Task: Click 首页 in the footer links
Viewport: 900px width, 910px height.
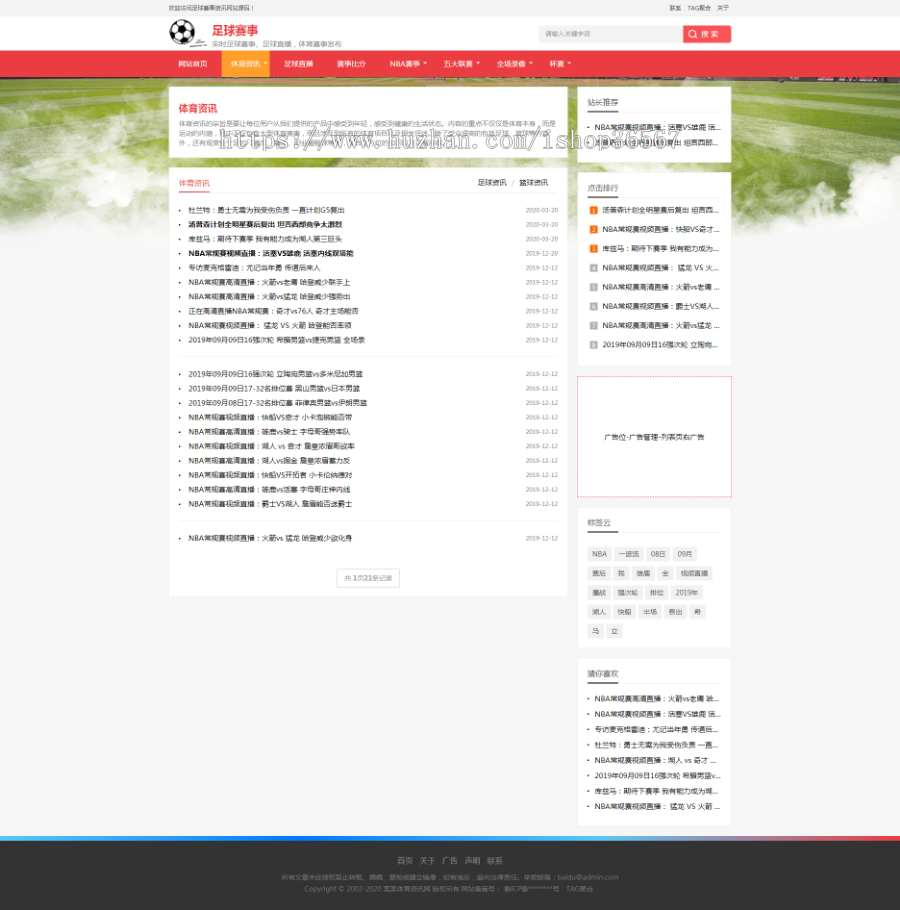Action: click(x=405, y=861)
